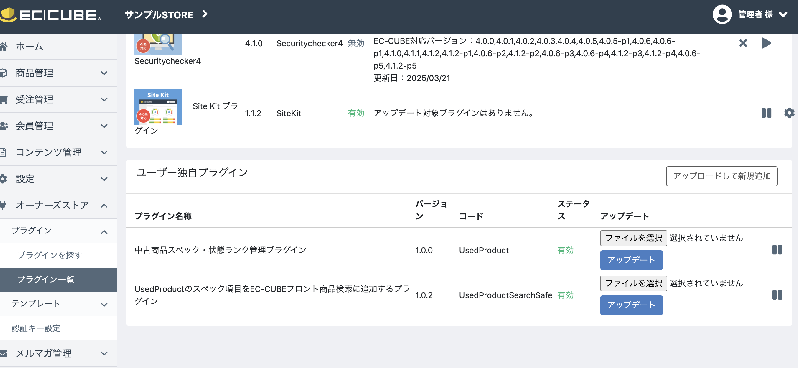
Task: Click the 有効 status of SiteKit
Action: [356, 113]
